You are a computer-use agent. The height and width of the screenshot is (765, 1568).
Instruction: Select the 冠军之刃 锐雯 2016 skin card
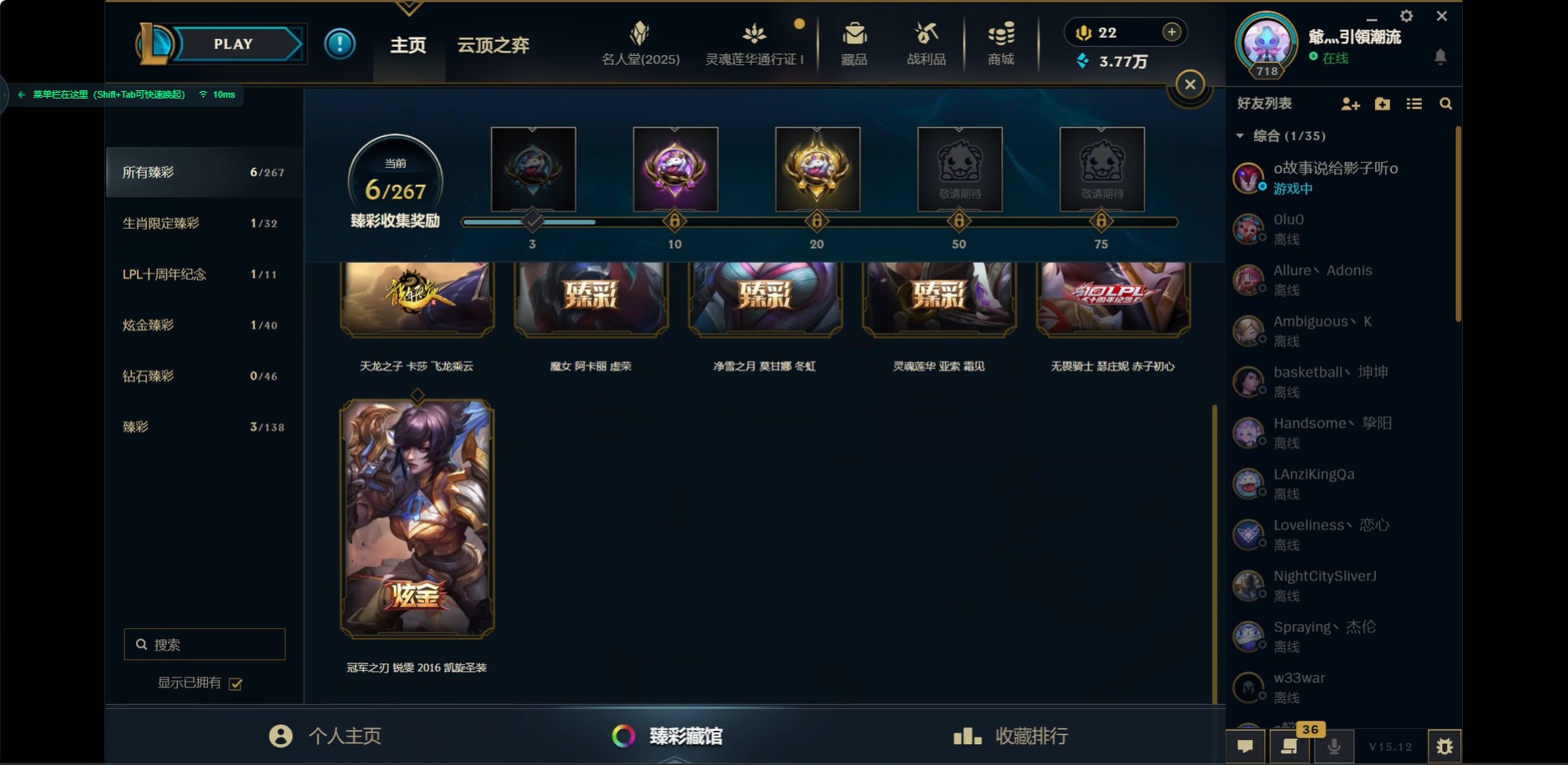pos(417,518)
